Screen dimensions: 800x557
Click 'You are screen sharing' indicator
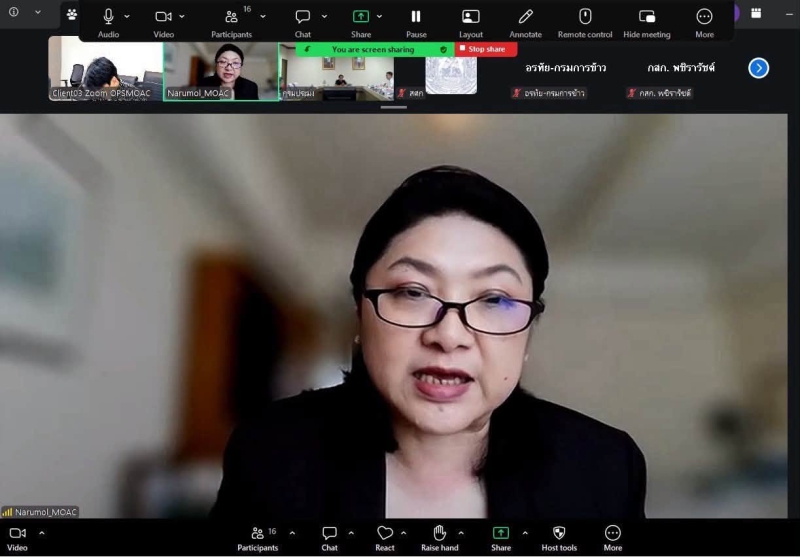pos(372,49)
